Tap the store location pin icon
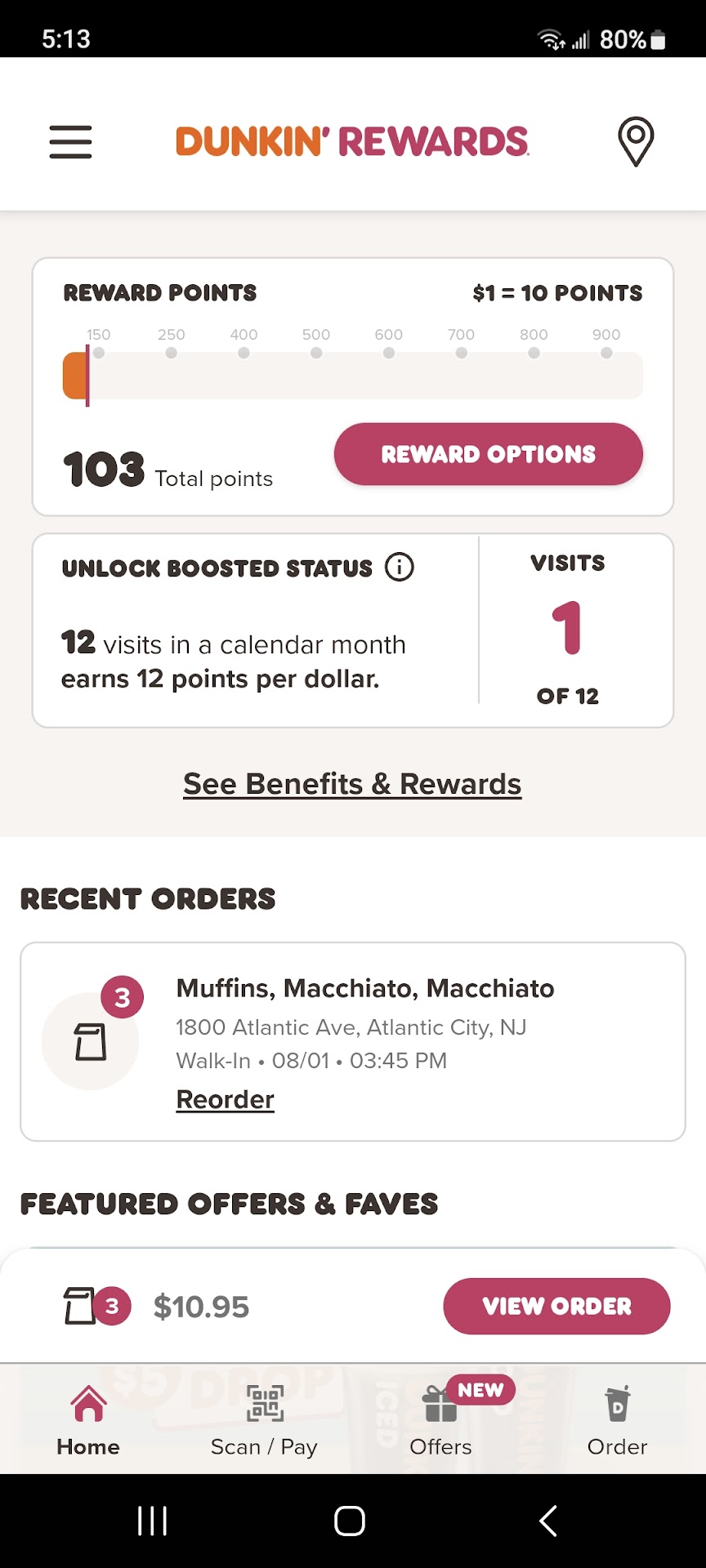The width and height of the screenshot is (706, 1568). [636, 141]
